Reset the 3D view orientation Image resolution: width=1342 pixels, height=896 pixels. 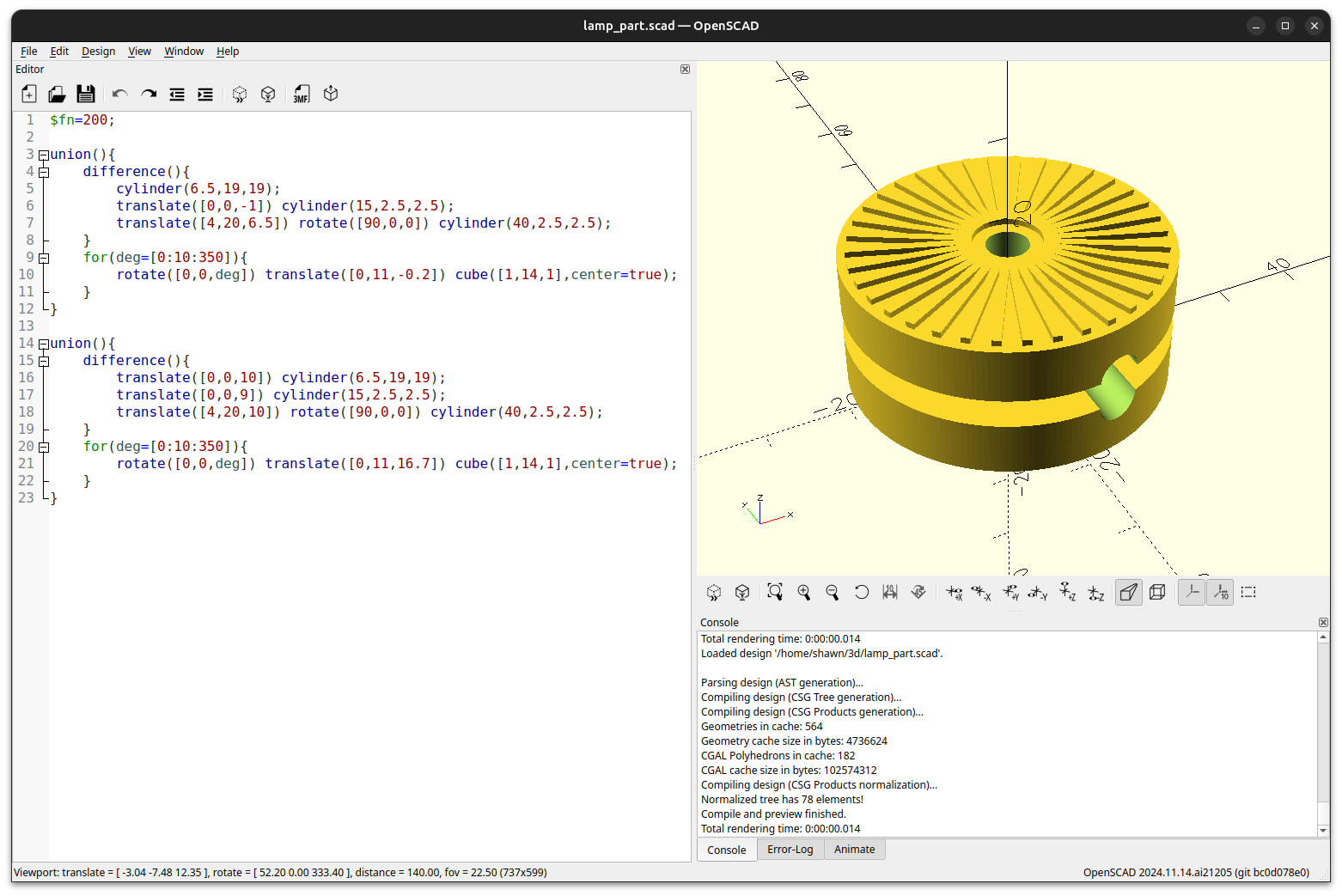pos(861,592)
